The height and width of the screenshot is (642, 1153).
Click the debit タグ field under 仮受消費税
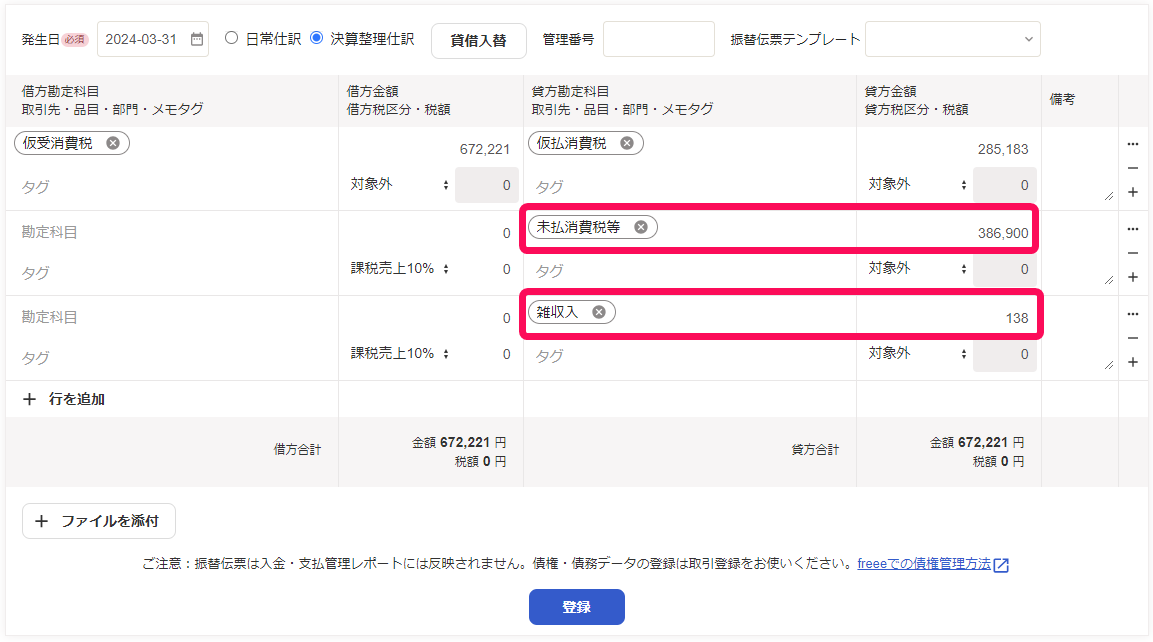[x=172, y=188]
